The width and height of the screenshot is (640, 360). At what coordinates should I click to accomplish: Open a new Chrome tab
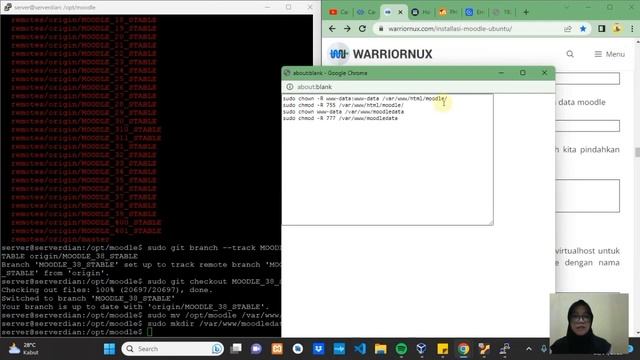526,12
